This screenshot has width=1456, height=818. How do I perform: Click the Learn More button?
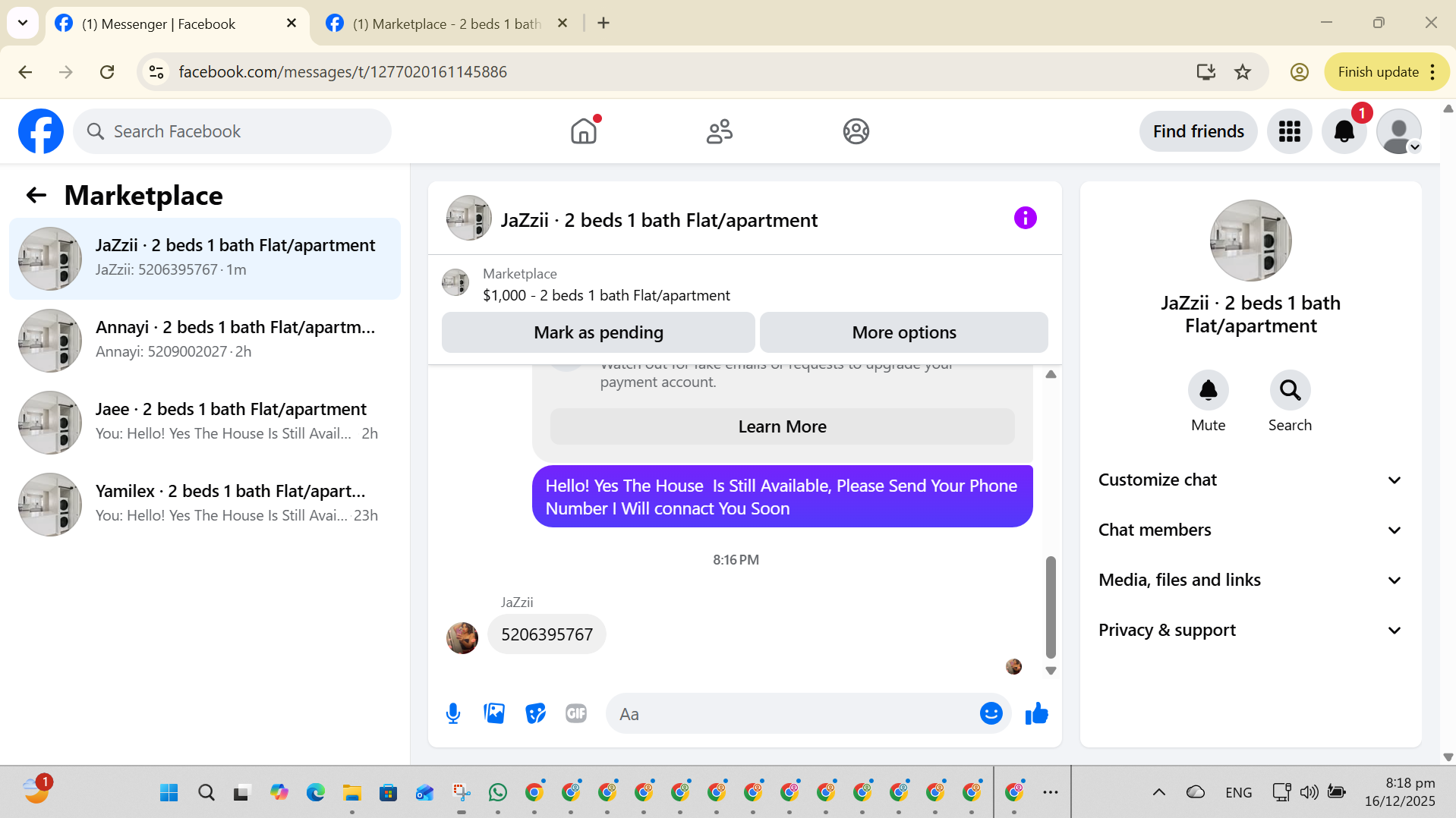782,426
